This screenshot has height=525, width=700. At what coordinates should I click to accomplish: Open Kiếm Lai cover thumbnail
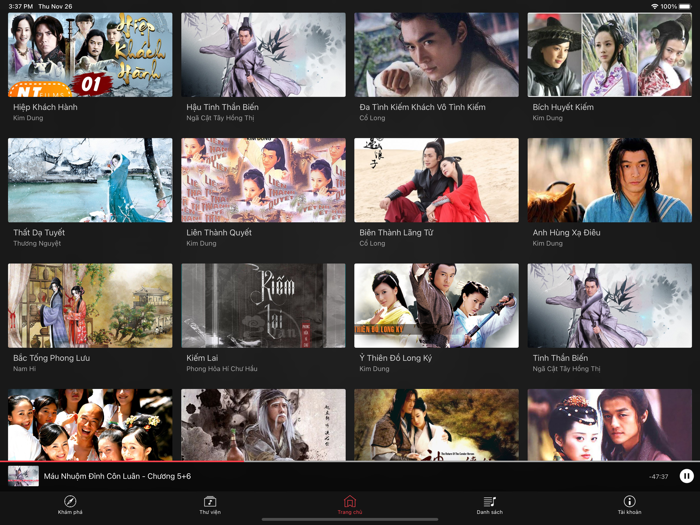(263, 306)
